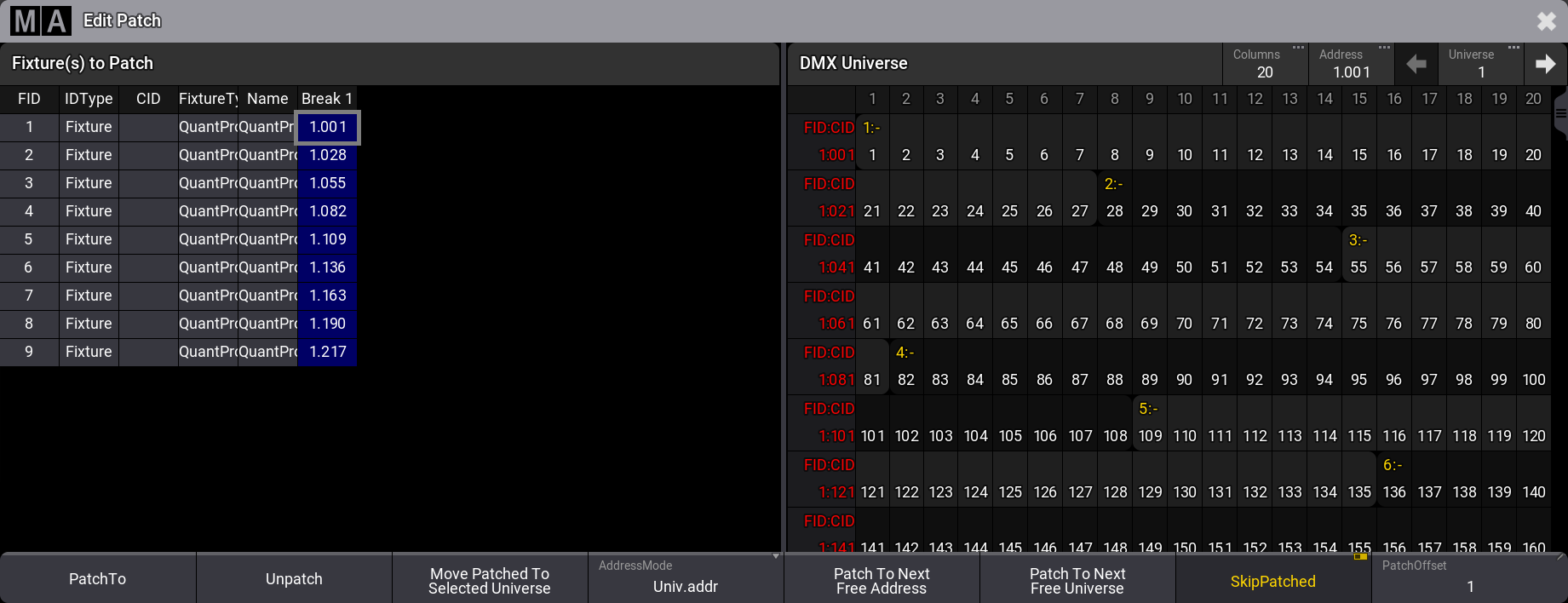Open the Columns setting field
The height and width of the screenshot is (603, 1568).
1264,64
